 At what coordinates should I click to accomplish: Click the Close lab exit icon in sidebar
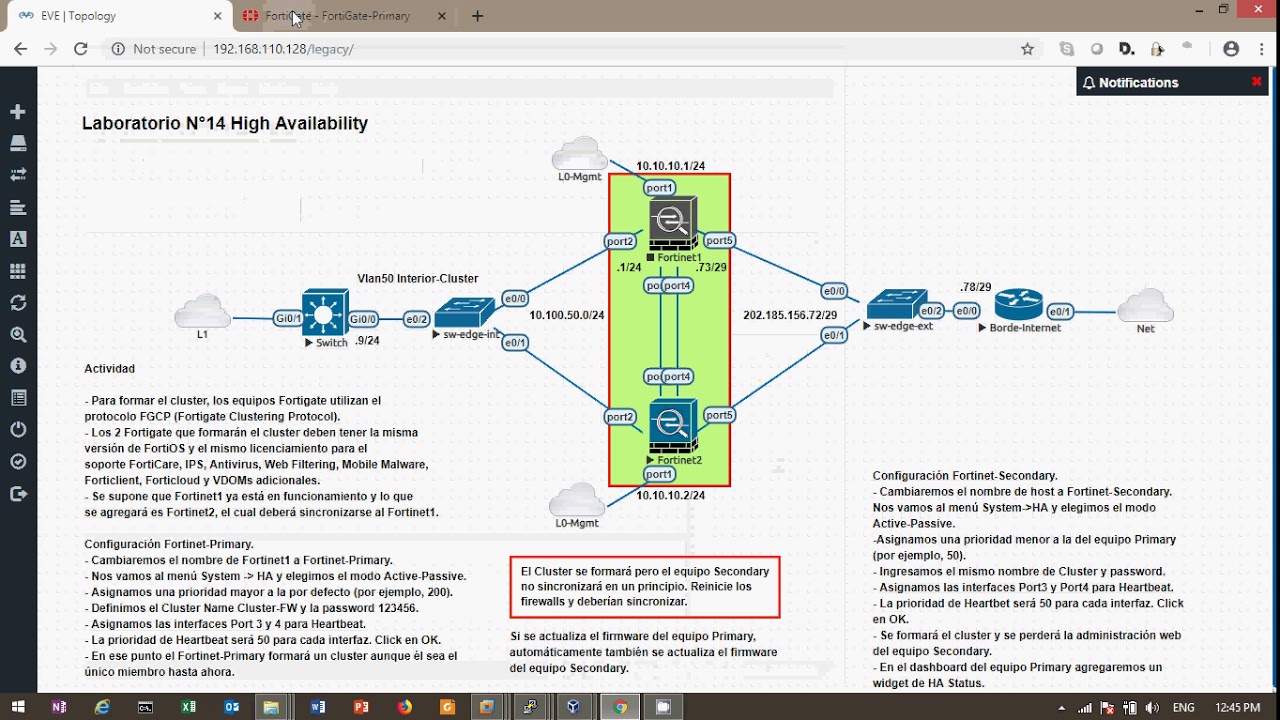(x=18, y=494)
